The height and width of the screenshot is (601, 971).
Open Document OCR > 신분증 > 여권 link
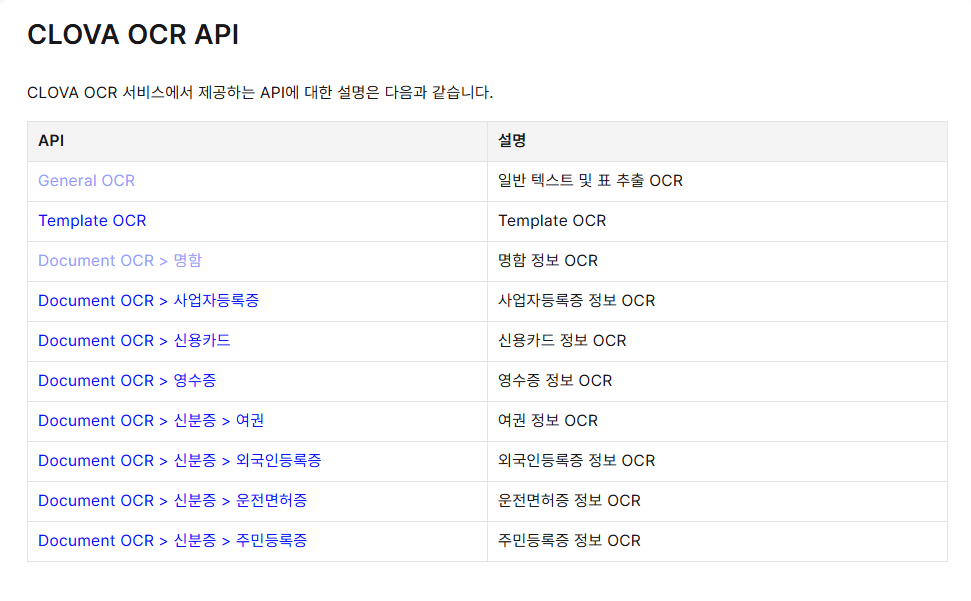151,421
